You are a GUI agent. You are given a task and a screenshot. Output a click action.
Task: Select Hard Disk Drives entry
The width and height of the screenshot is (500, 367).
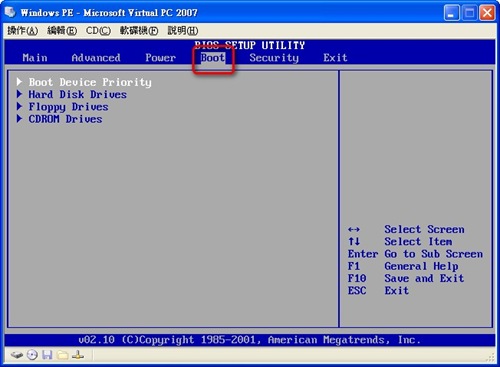click(x=78, y=94)
